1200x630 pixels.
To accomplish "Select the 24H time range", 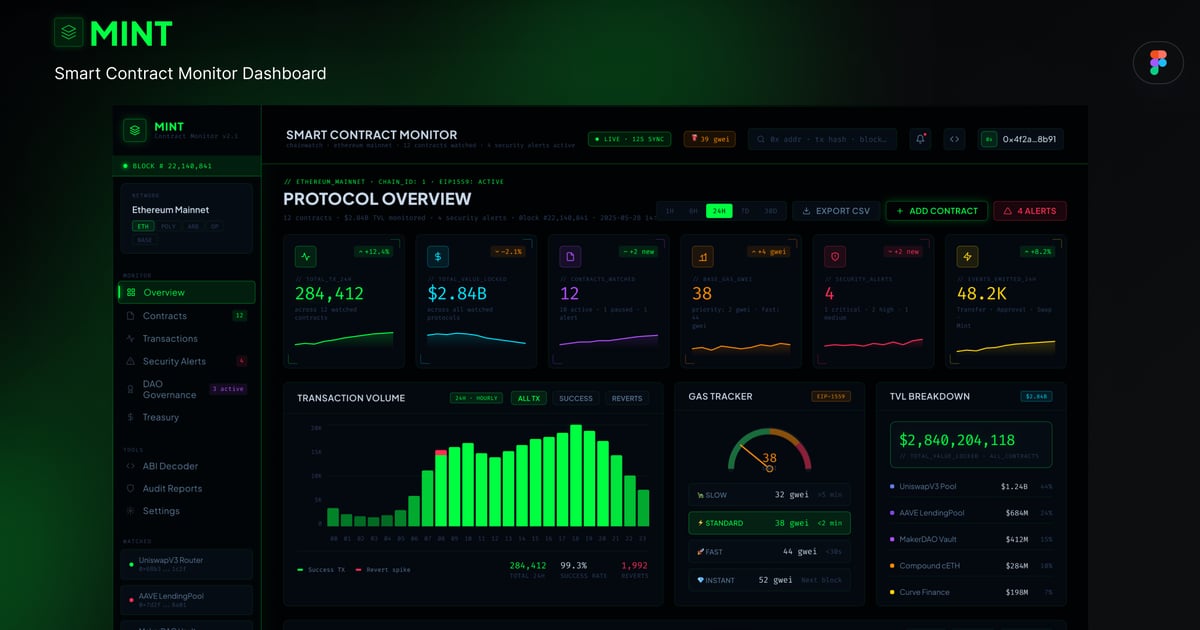I will click(x=719, y=211).
